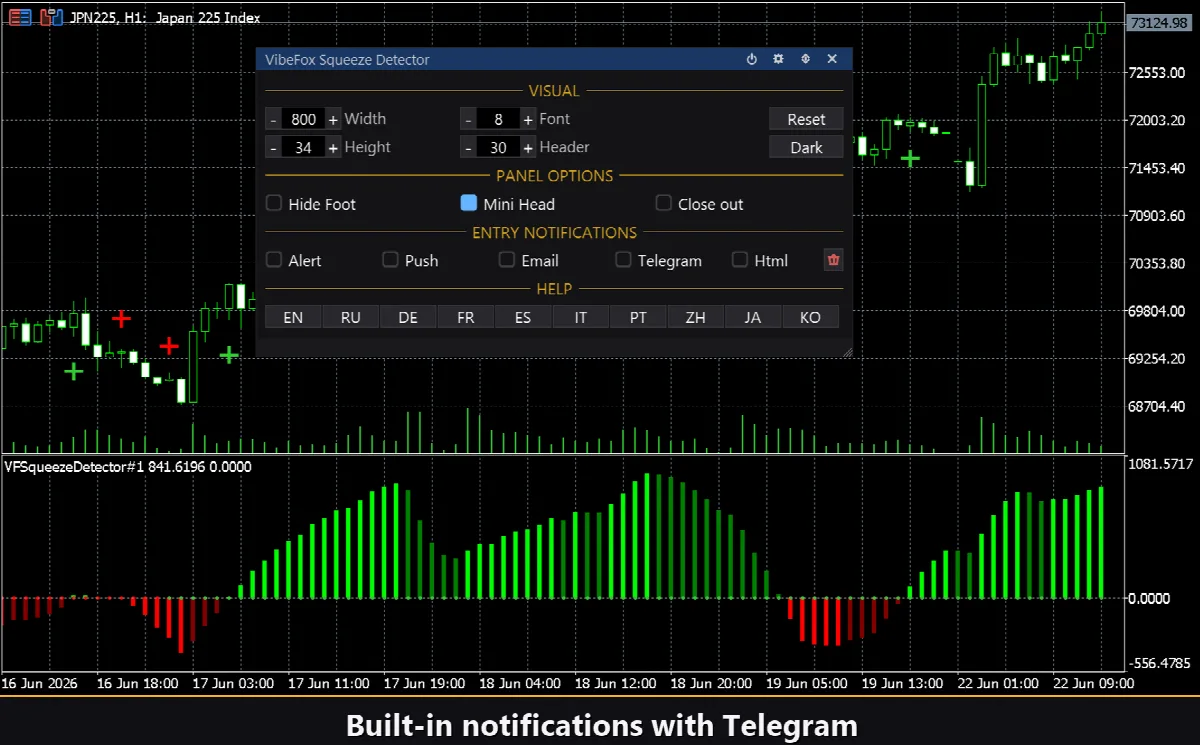Close the VibeFox Squeeze Detector panel
Viewport: 1200px width, 745px height.
832,60
